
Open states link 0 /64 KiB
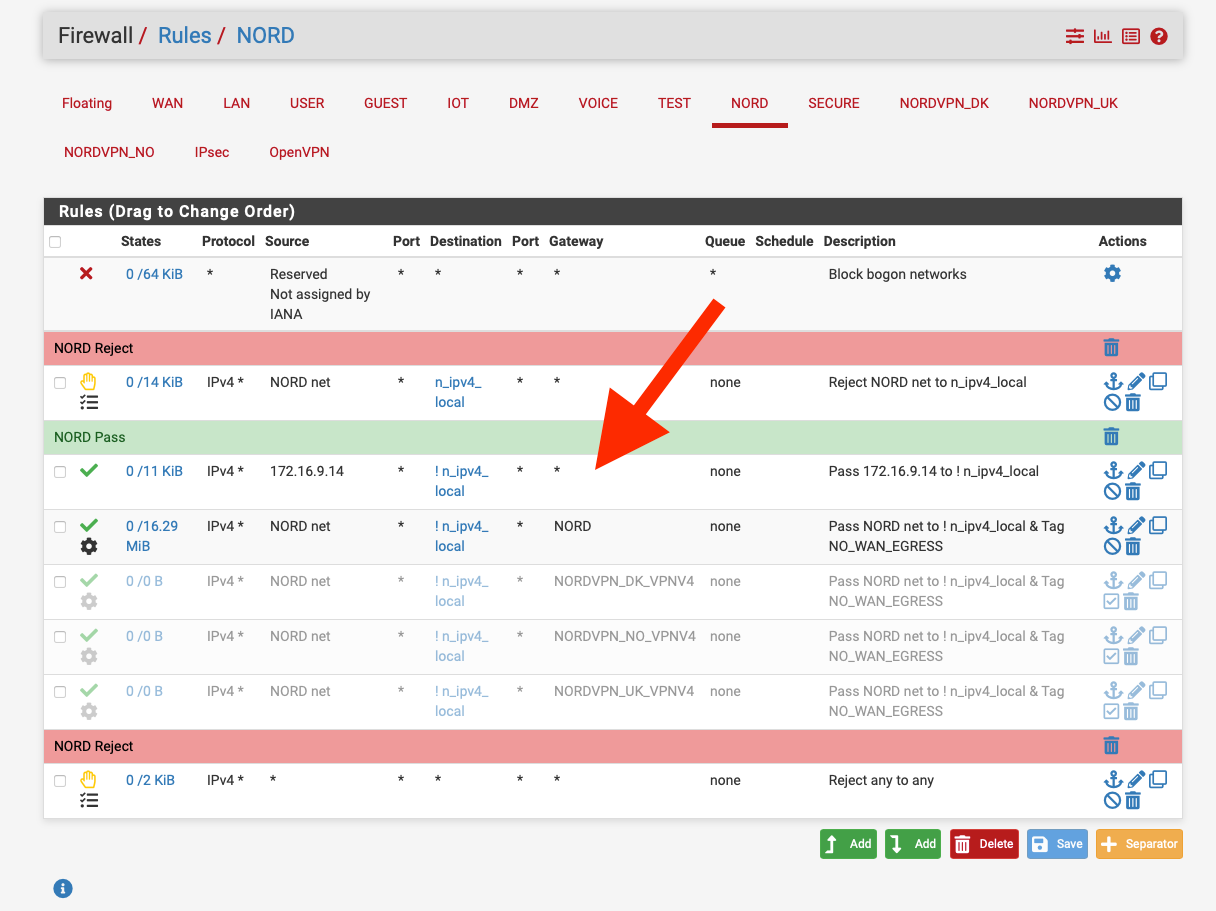(154, 274)
